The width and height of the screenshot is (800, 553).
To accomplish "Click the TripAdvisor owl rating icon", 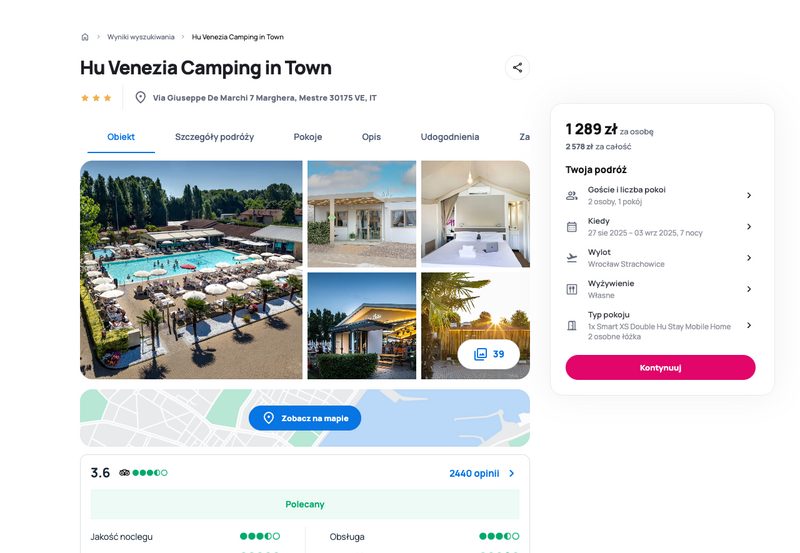I will pos(124,473).
